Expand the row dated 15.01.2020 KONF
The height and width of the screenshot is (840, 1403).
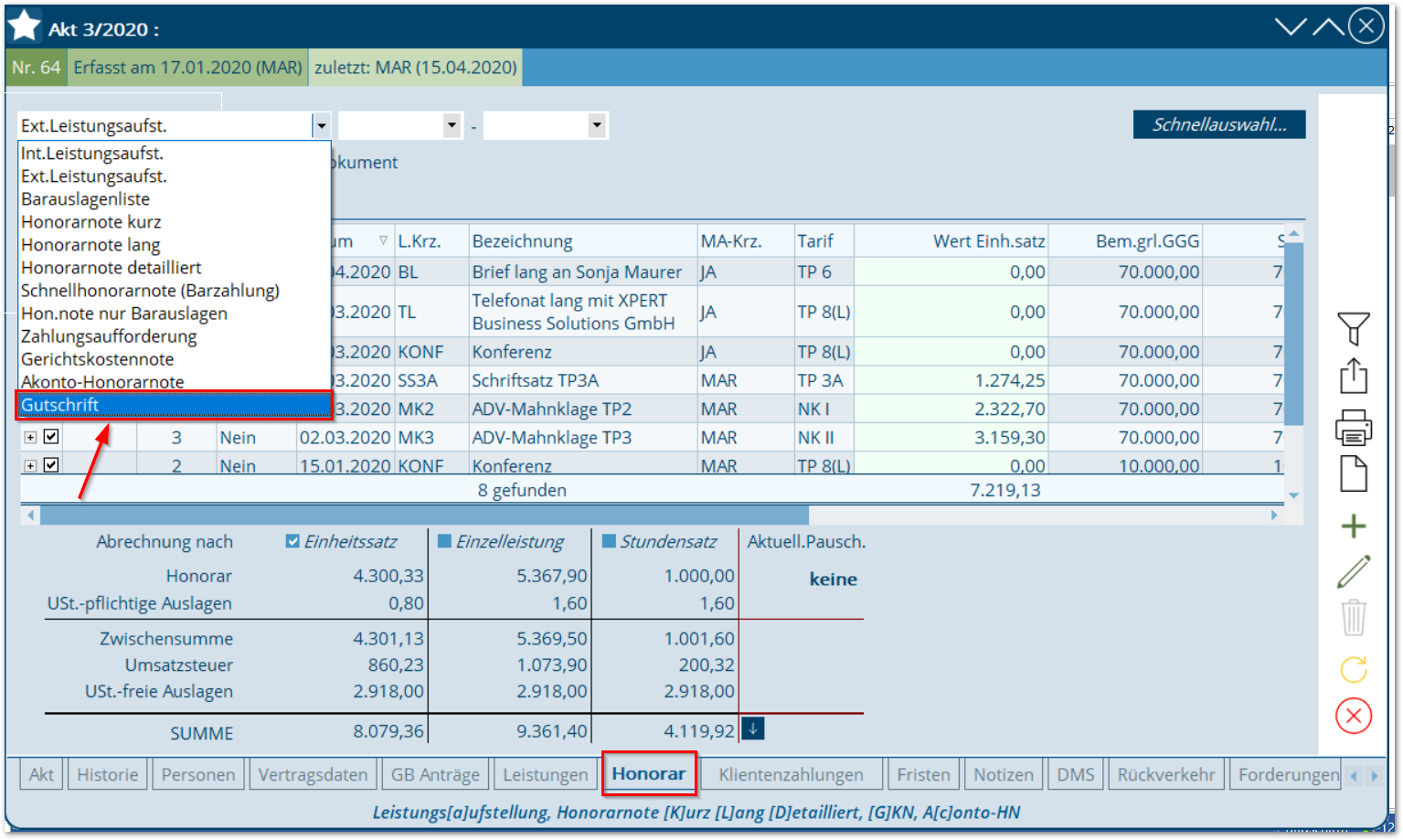30,466
